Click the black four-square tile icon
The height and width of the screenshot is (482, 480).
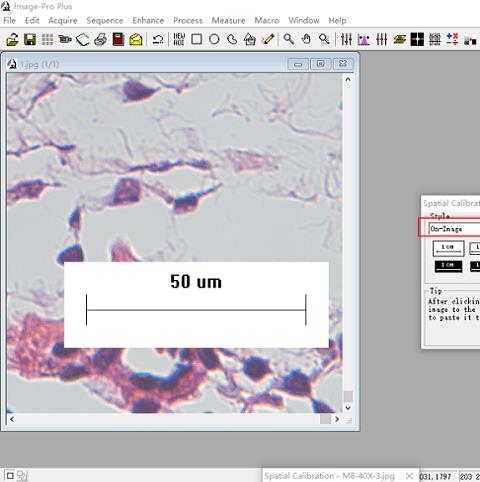pyautogui.click(x=417, y=40)
